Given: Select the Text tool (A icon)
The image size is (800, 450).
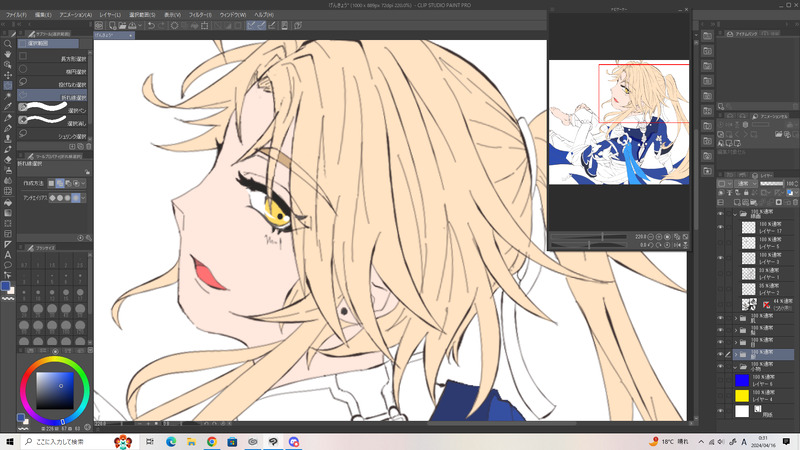Looking at the screenshot, I should 8,255.
